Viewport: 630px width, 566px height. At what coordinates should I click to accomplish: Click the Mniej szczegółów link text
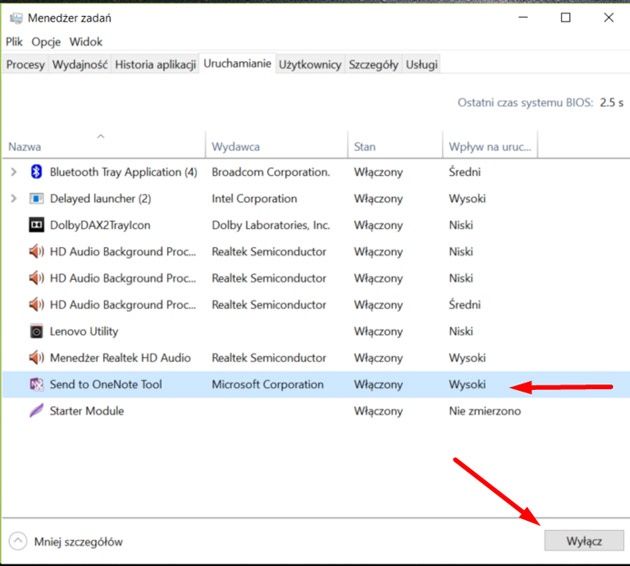tap(78, 541)
